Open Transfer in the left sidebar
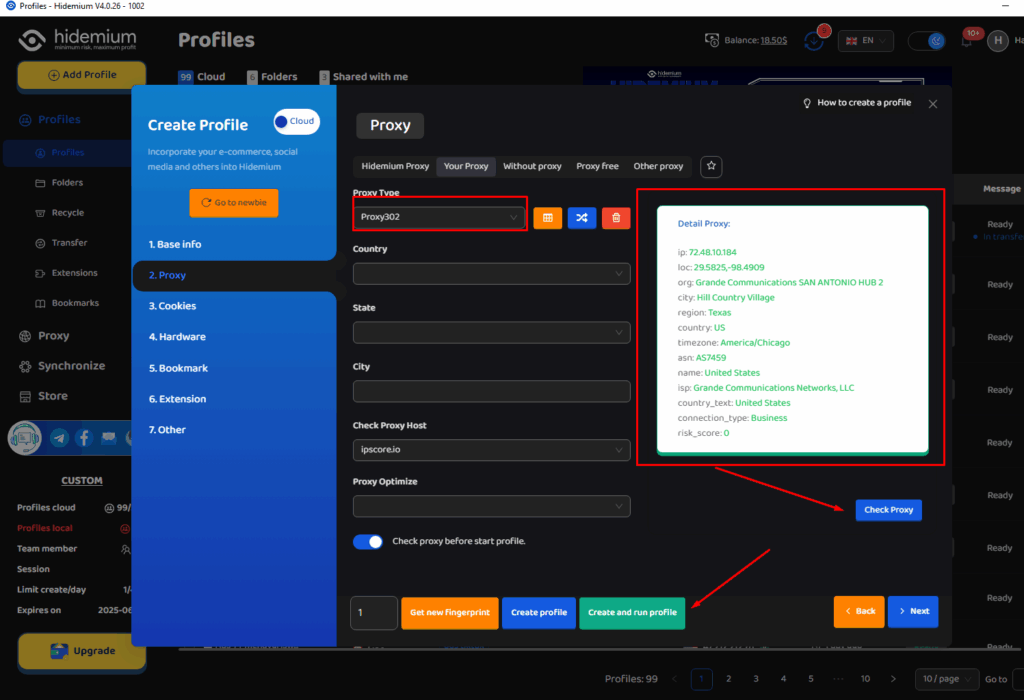Image resolution: width=1024 pixels, height=700 pixels. coord(69,243)
